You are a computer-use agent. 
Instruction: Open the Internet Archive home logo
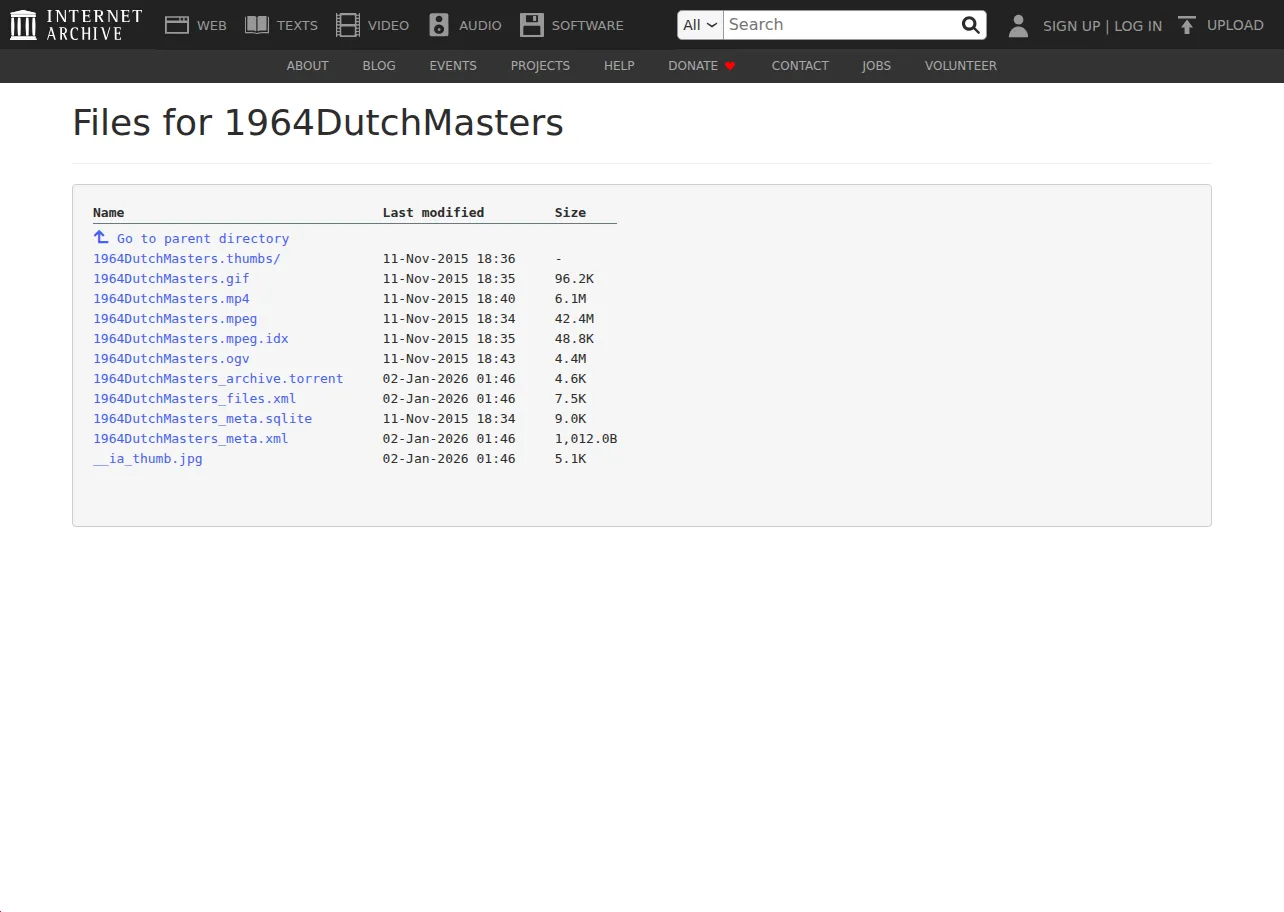76,25
